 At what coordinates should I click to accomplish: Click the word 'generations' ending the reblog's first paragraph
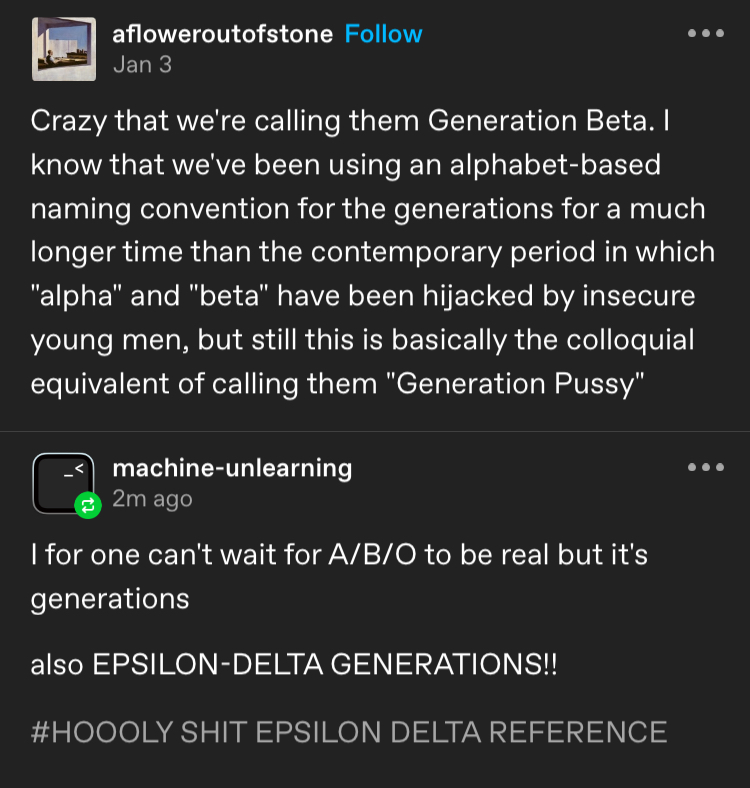point(110,598)
